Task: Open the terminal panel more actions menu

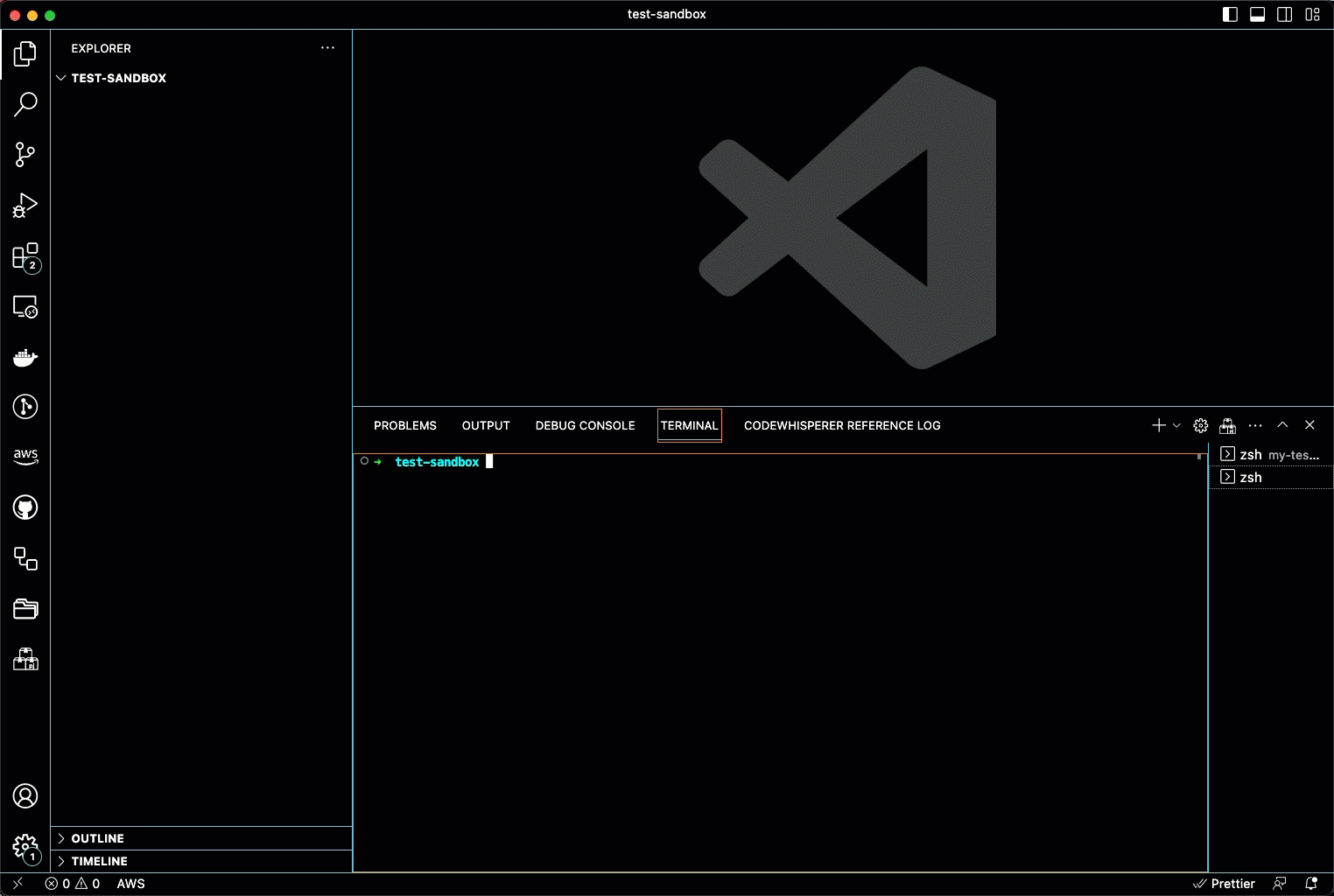Action: tap(1255, 425)
